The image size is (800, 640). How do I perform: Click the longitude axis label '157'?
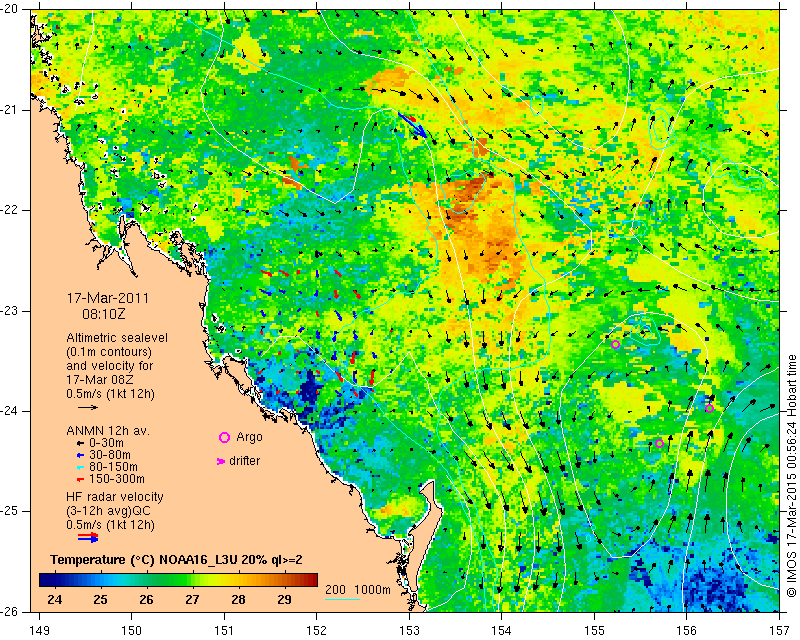coord(780,630)
